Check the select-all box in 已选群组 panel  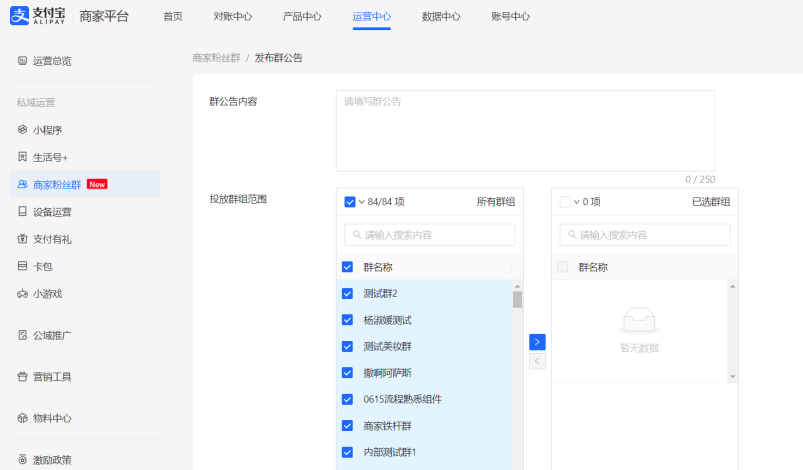565,202
